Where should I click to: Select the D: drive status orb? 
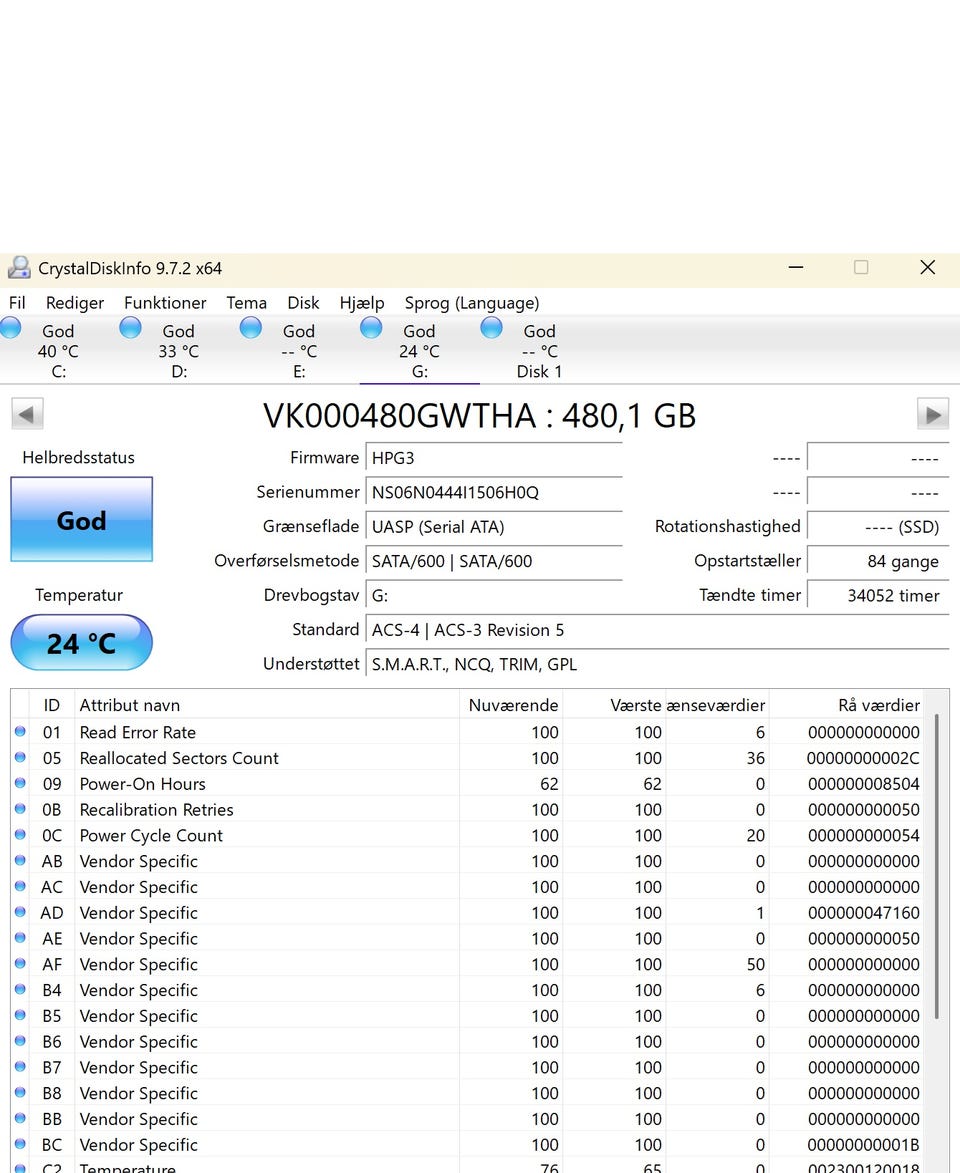coord(131,328)
